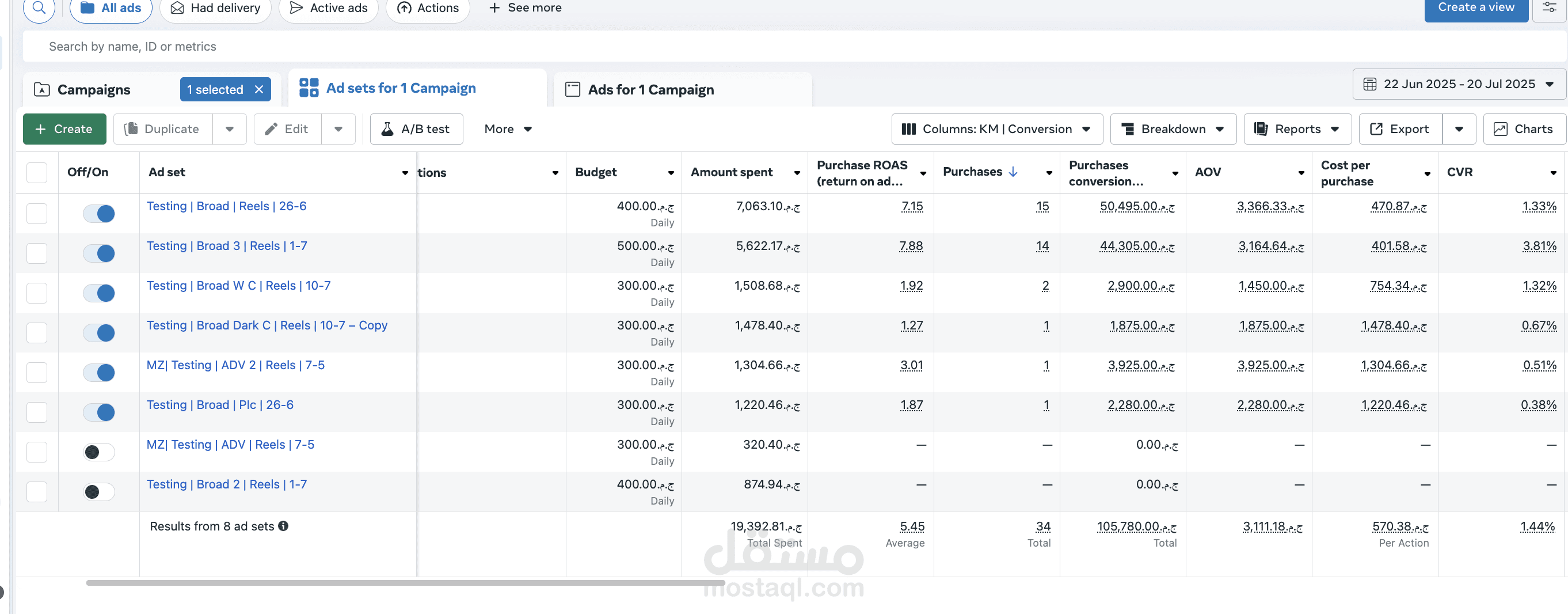
Task: Enable the MZ| Testing | ADV | Reels | 7-5 toggle
Action: pyautogui.click(x=99, y=452)
